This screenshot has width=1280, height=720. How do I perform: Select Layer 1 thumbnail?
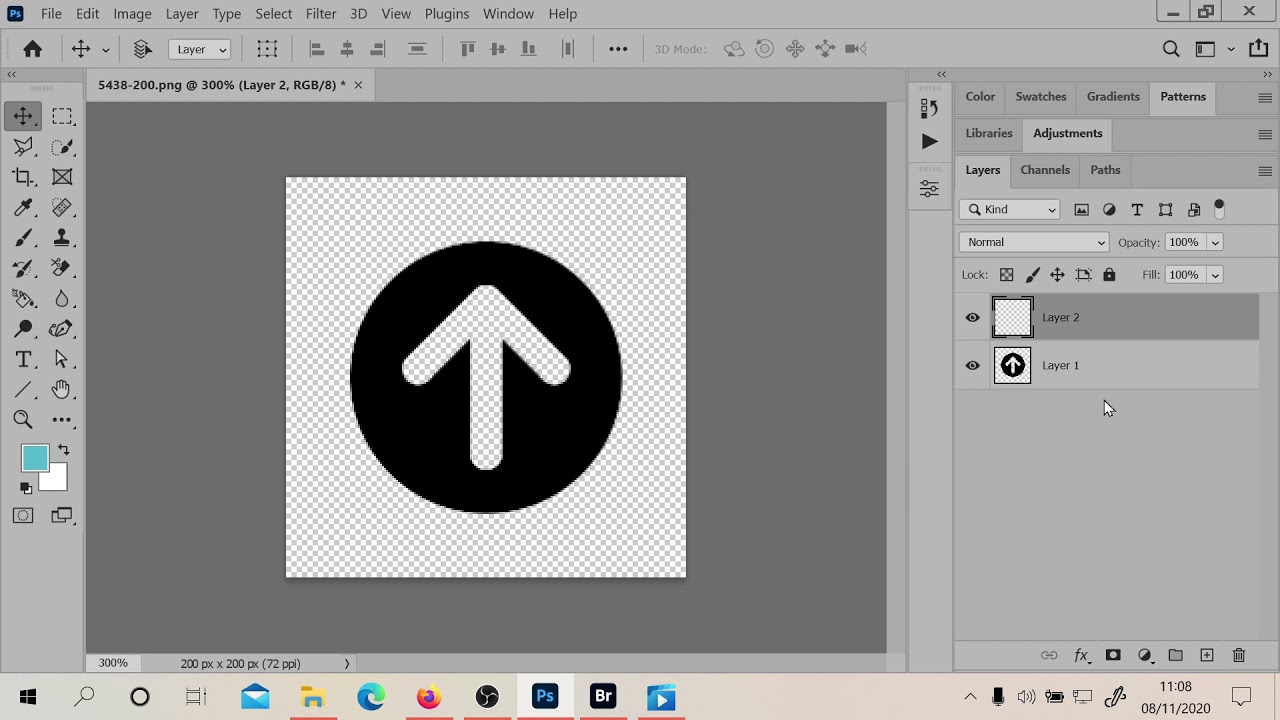(1012, 366)
